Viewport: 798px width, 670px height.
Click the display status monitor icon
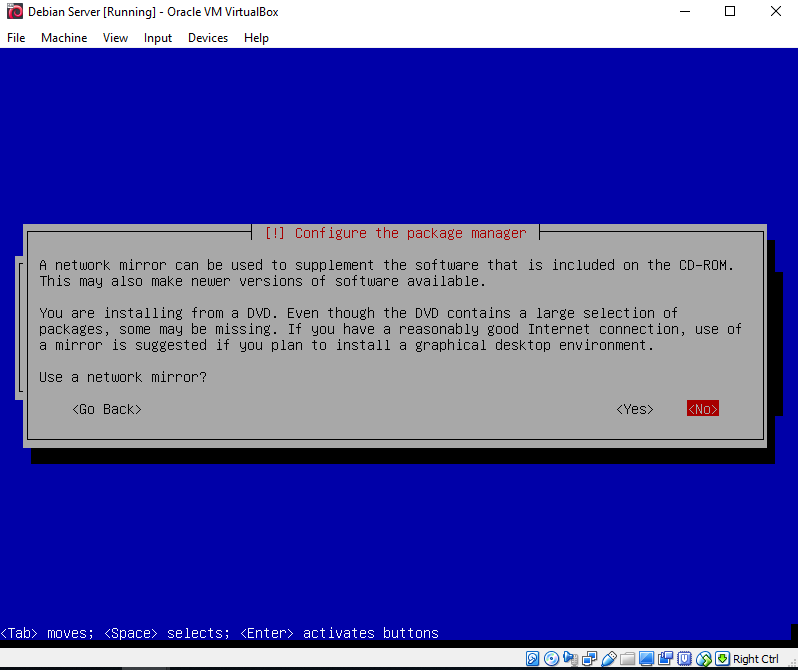(646, 659)
